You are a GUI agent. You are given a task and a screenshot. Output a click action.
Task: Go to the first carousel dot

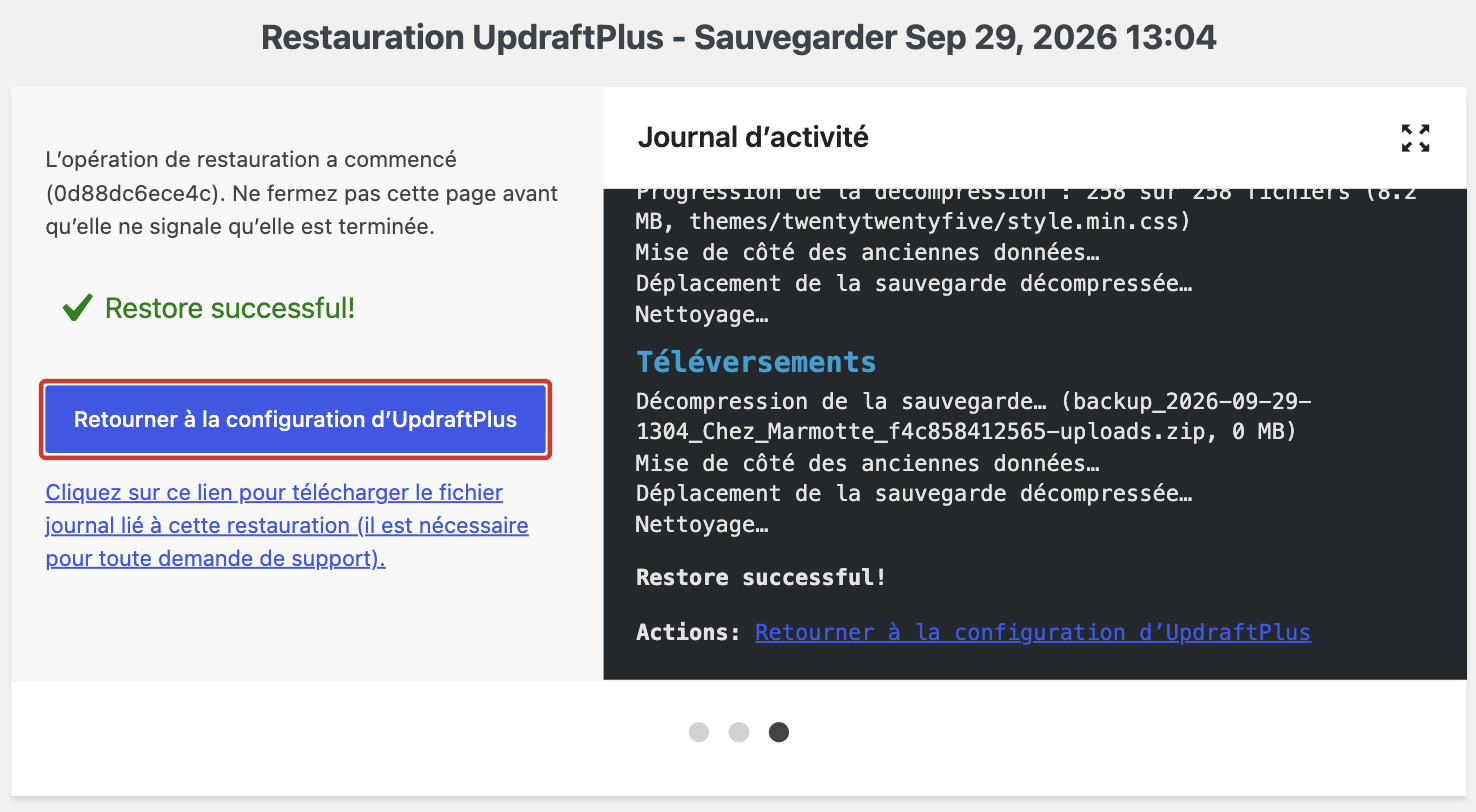[699, 732]
